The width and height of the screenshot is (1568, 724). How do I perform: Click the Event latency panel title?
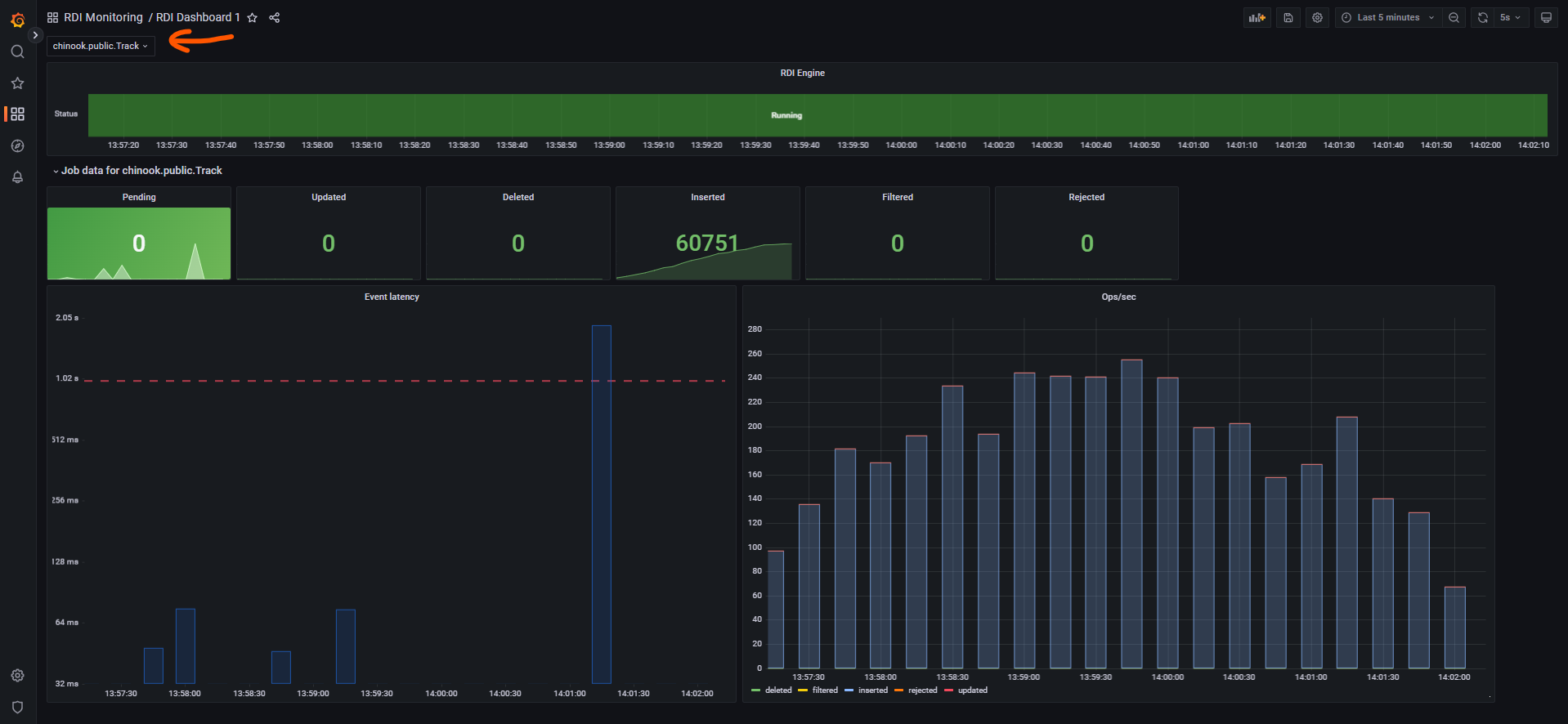tap(392, 297)
